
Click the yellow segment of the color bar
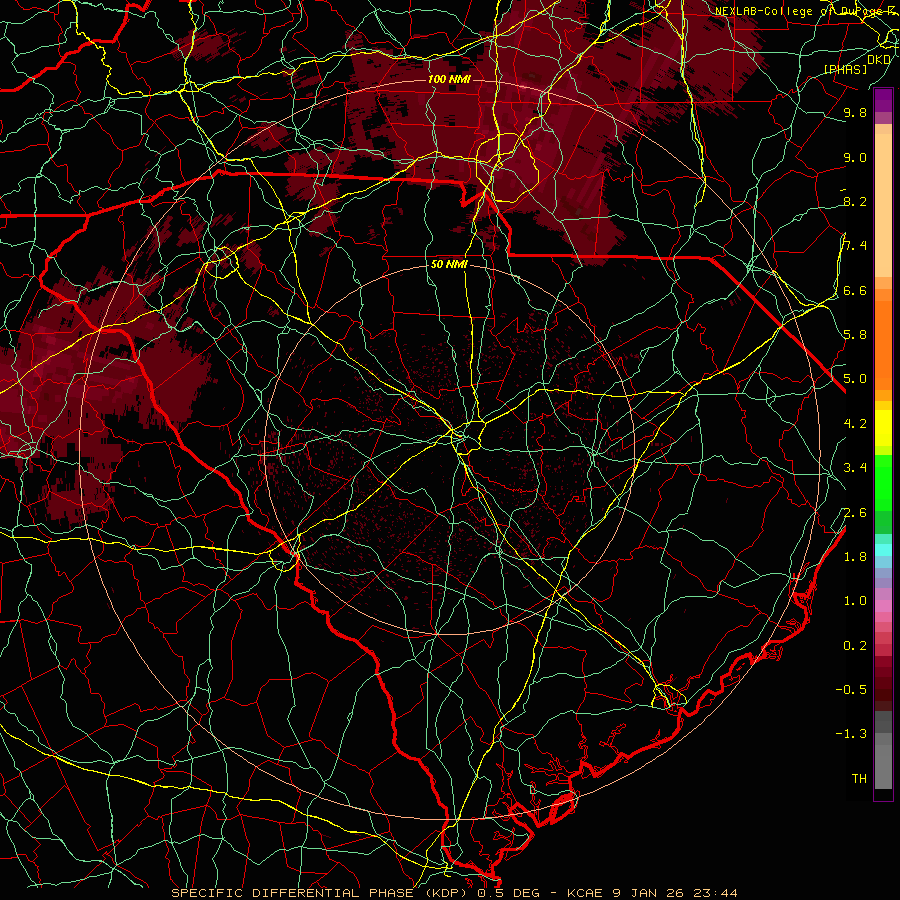pos(883,428)
